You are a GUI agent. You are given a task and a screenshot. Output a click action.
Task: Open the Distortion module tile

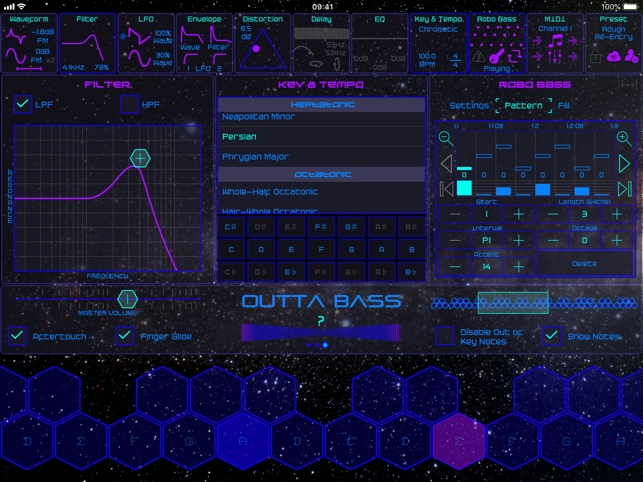pos(262,43)
